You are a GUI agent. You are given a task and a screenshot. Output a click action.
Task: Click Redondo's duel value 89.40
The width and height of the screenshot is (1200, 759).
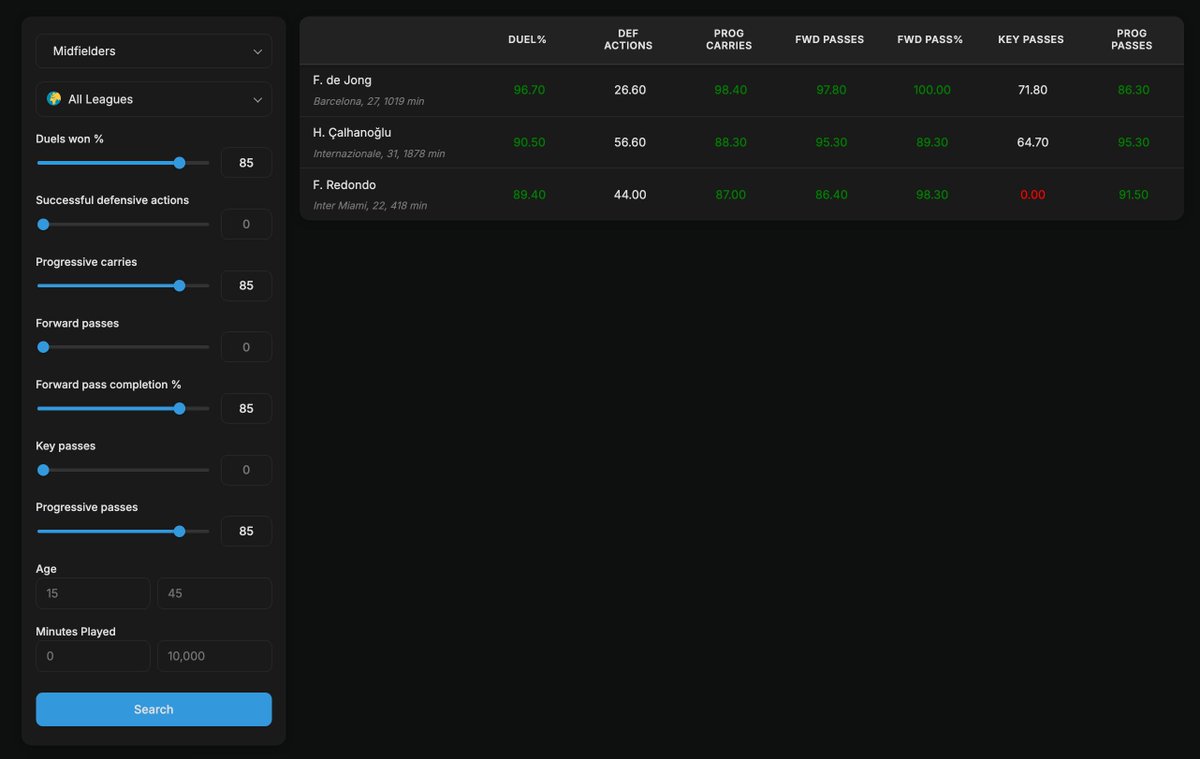click(x=529, y=195)
